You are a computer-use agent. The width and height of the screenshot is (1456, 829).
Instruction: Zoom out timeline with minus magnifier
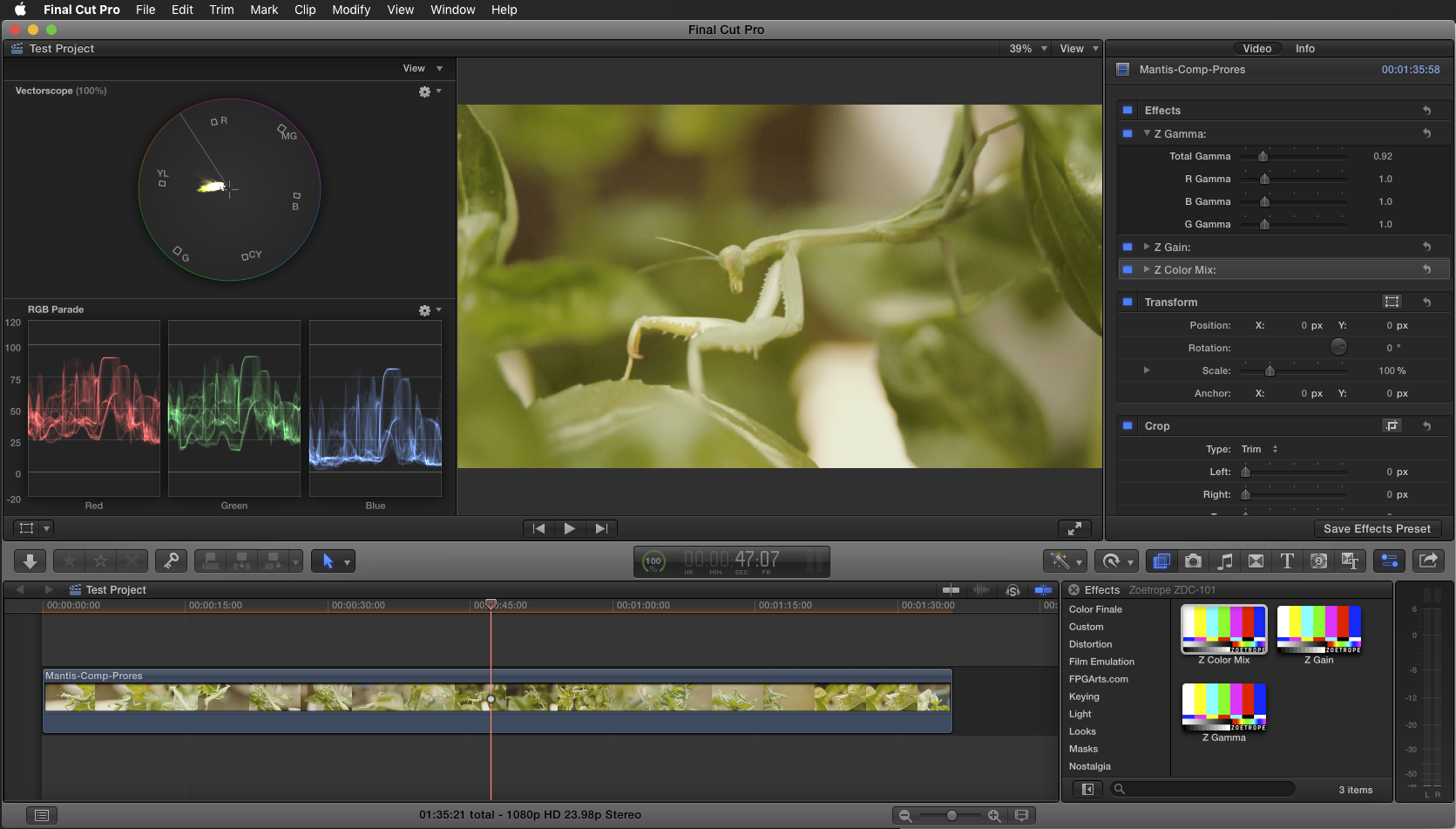905,815
